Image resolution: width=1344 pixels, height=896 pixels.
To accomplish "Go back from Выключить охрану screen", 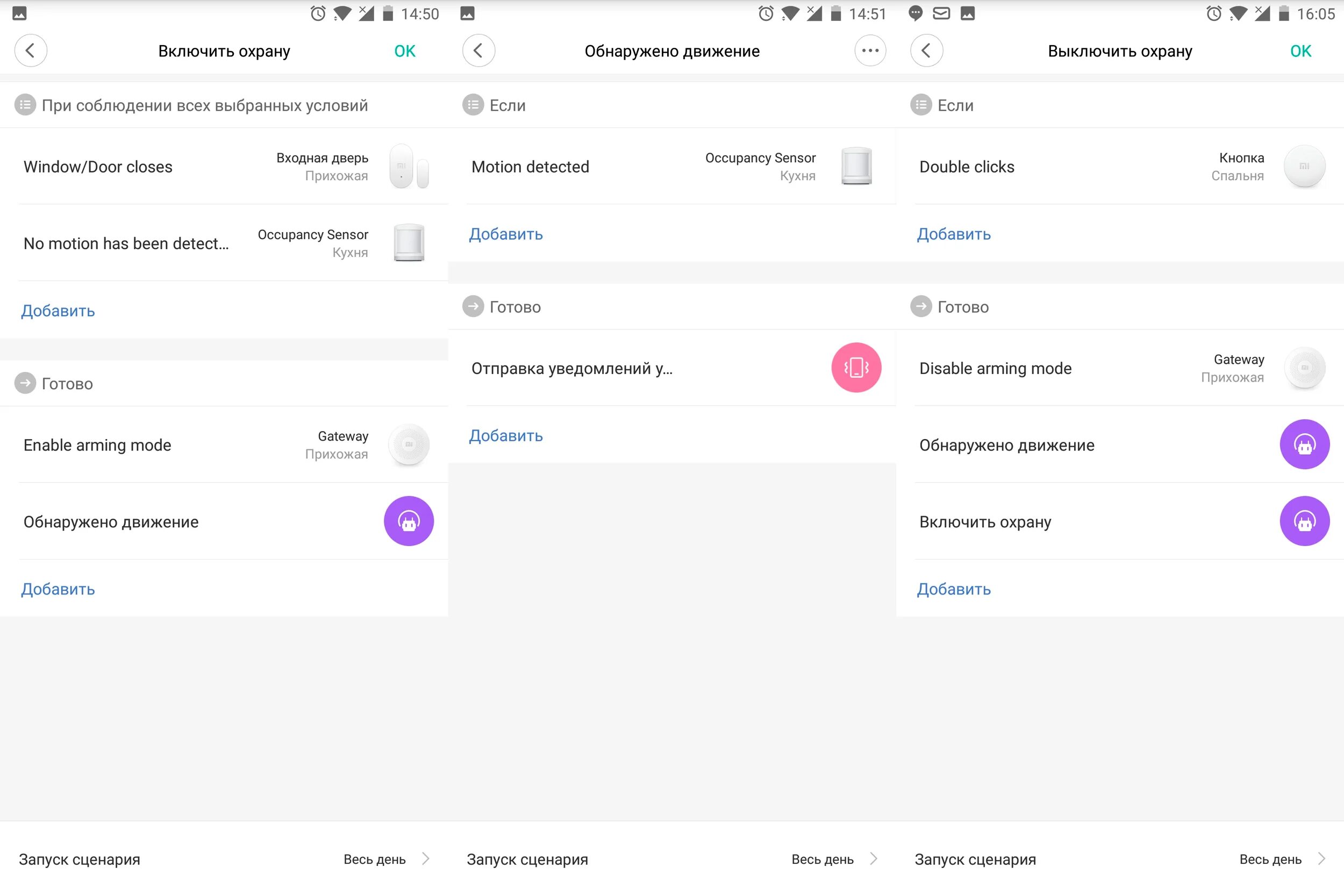I will tap(926, 51).
